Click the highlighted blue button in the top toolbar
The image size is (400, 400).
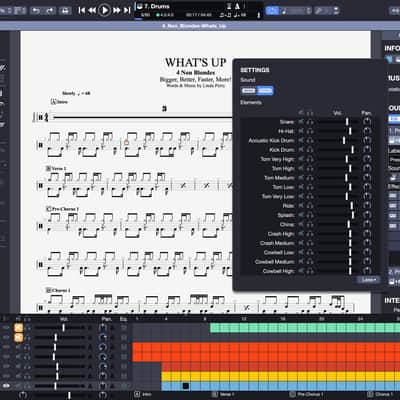[x=272, y=11]
